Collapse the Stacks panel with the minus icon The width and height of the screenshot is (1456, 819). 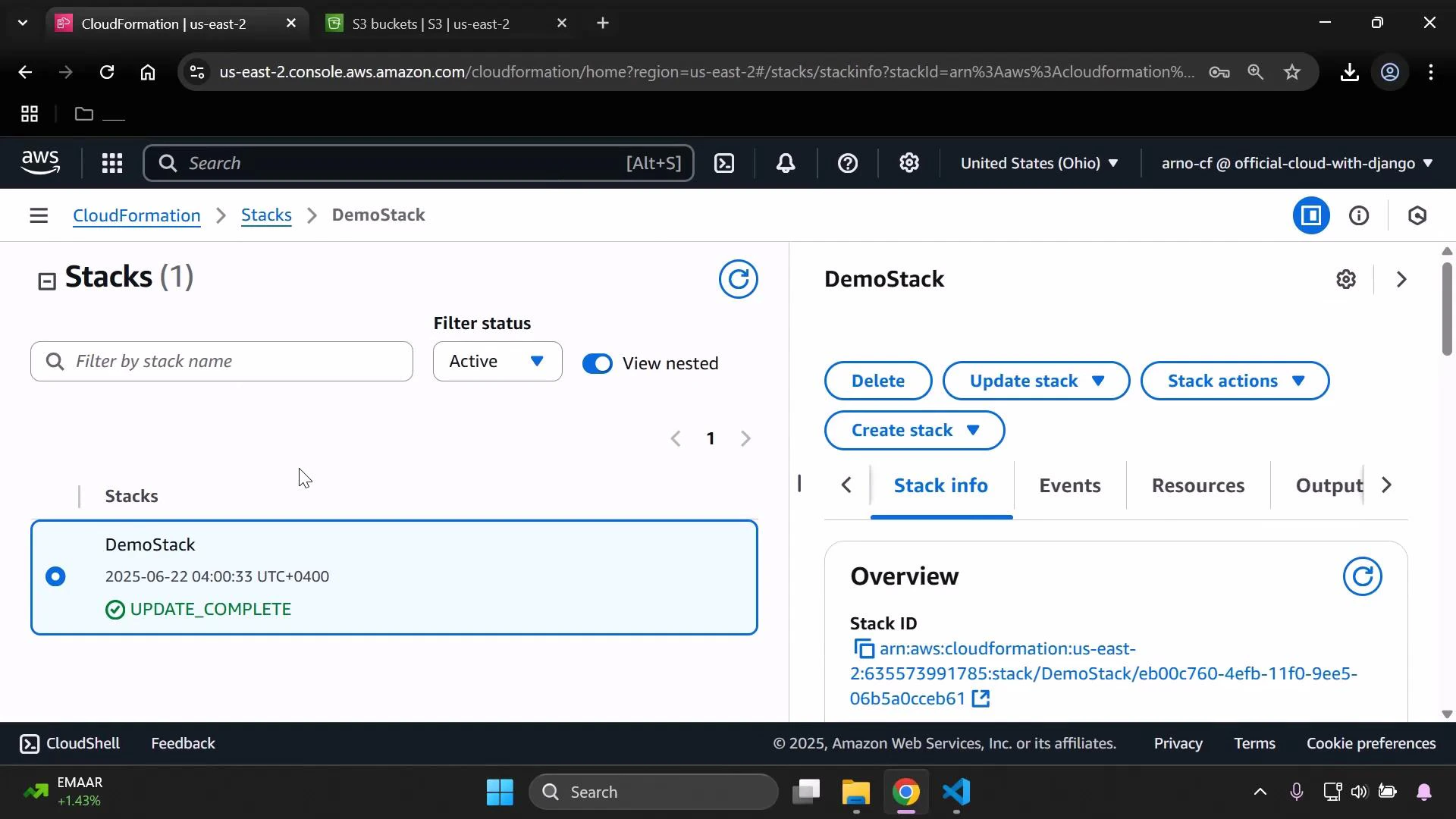click(x=46, y=280)
